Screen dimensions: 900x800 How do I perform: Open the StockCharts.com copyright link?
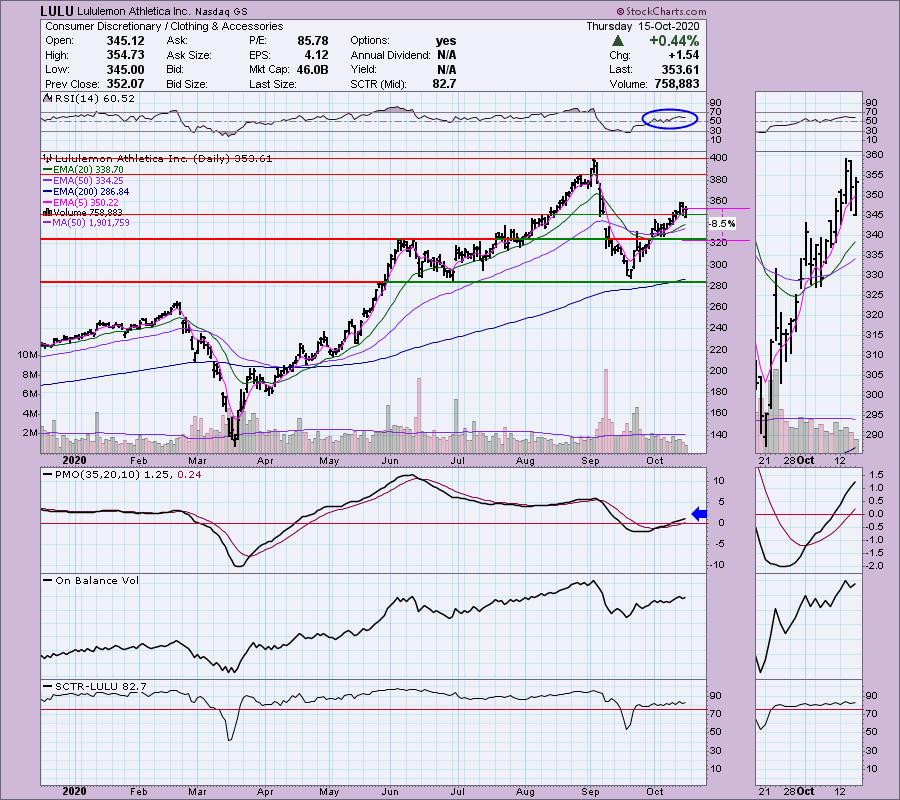(x=662, y=11)
